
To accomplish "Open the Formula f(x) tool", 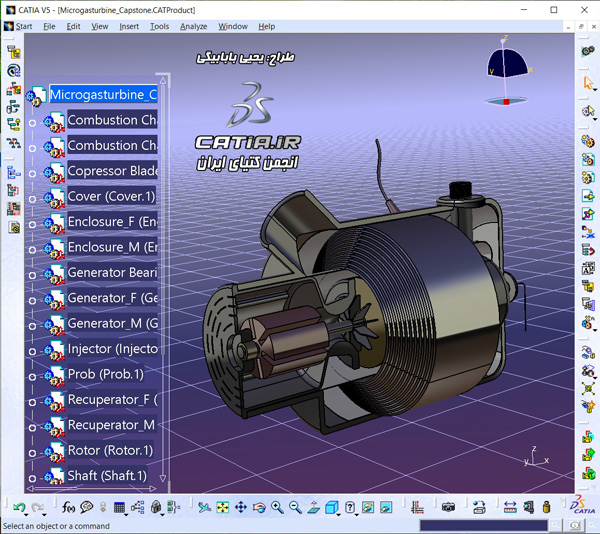I will 68,507.
